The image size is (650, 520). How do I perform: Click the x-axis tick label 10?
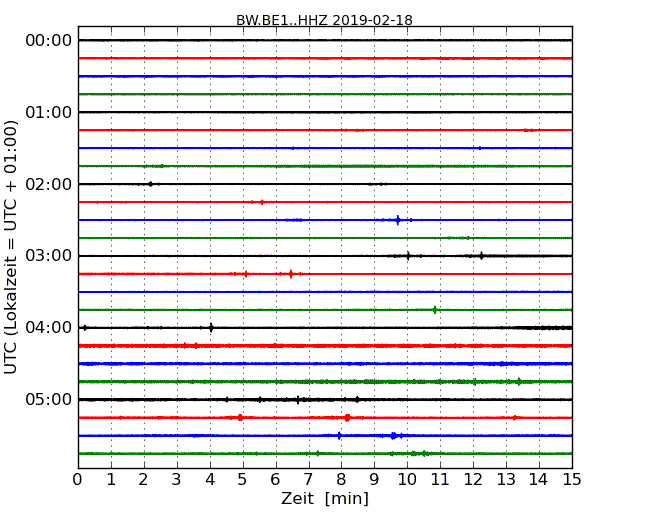407,480
